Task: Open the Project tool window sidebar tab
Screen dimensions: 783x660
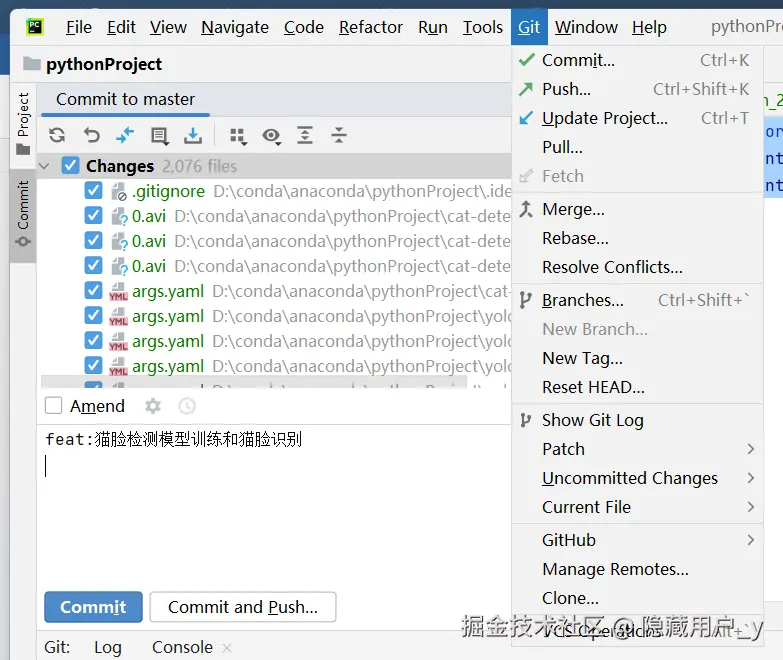Action: [x=23, y=123]
